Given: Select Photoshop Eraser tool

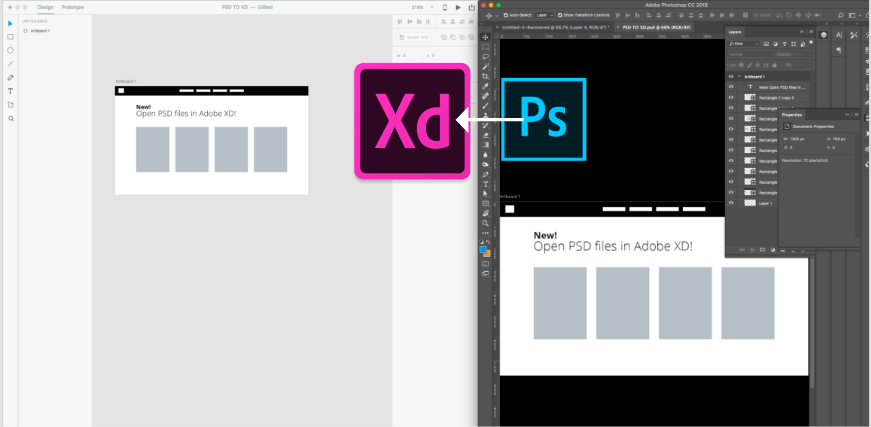Looking at the screenshot, I should coord(485,135).
